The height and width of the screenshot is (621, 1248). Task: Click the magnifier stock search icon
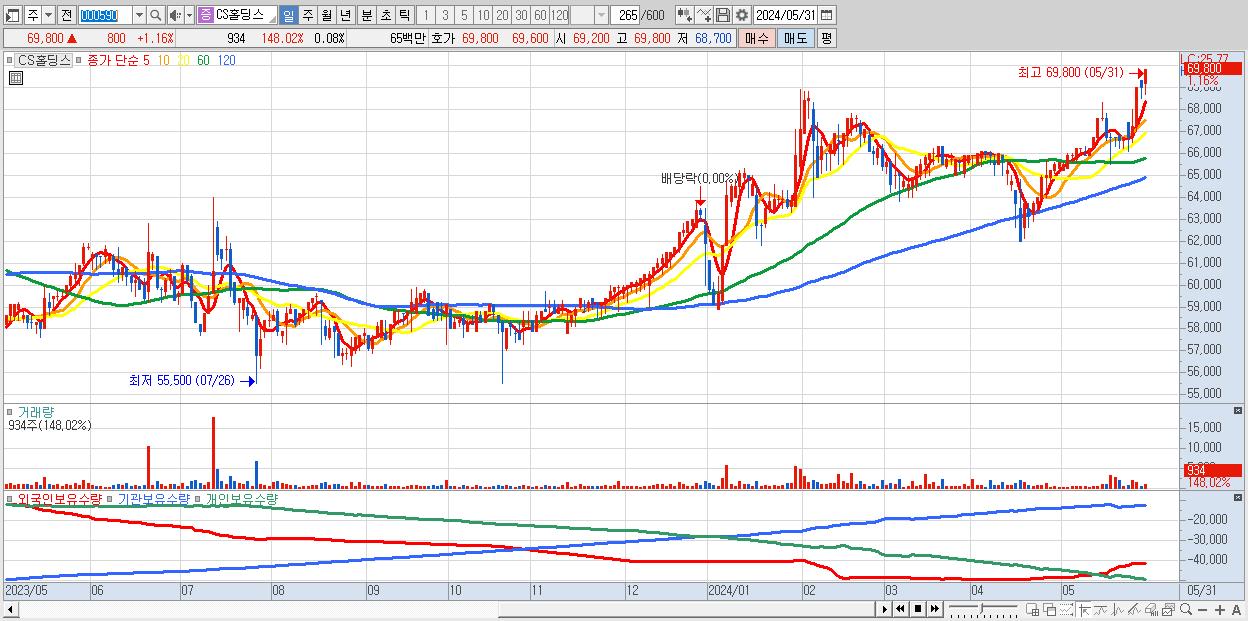pyautogui.click(x=156, y=15)
